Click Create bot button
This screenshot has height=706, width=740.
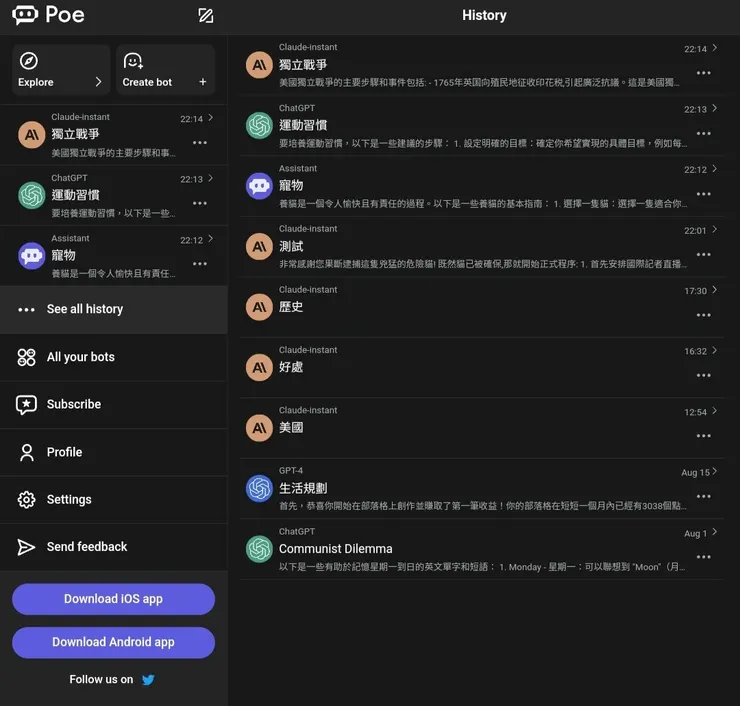165,70
